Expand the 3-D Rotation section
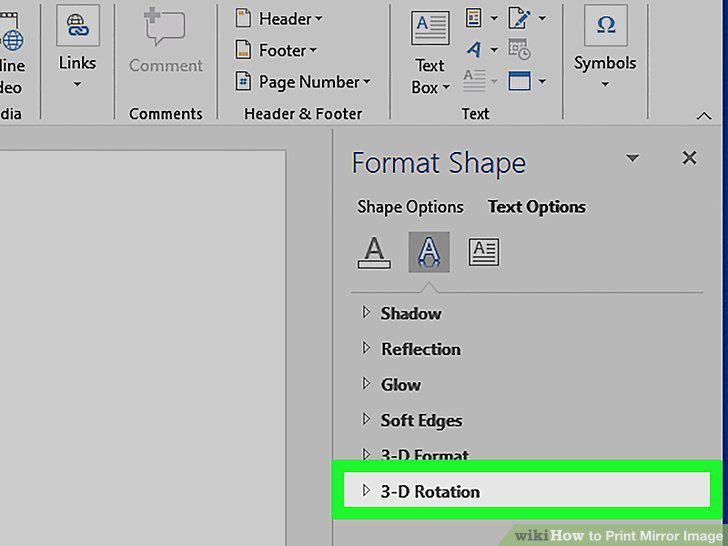 pyautogui.click(x=526, y=491)
